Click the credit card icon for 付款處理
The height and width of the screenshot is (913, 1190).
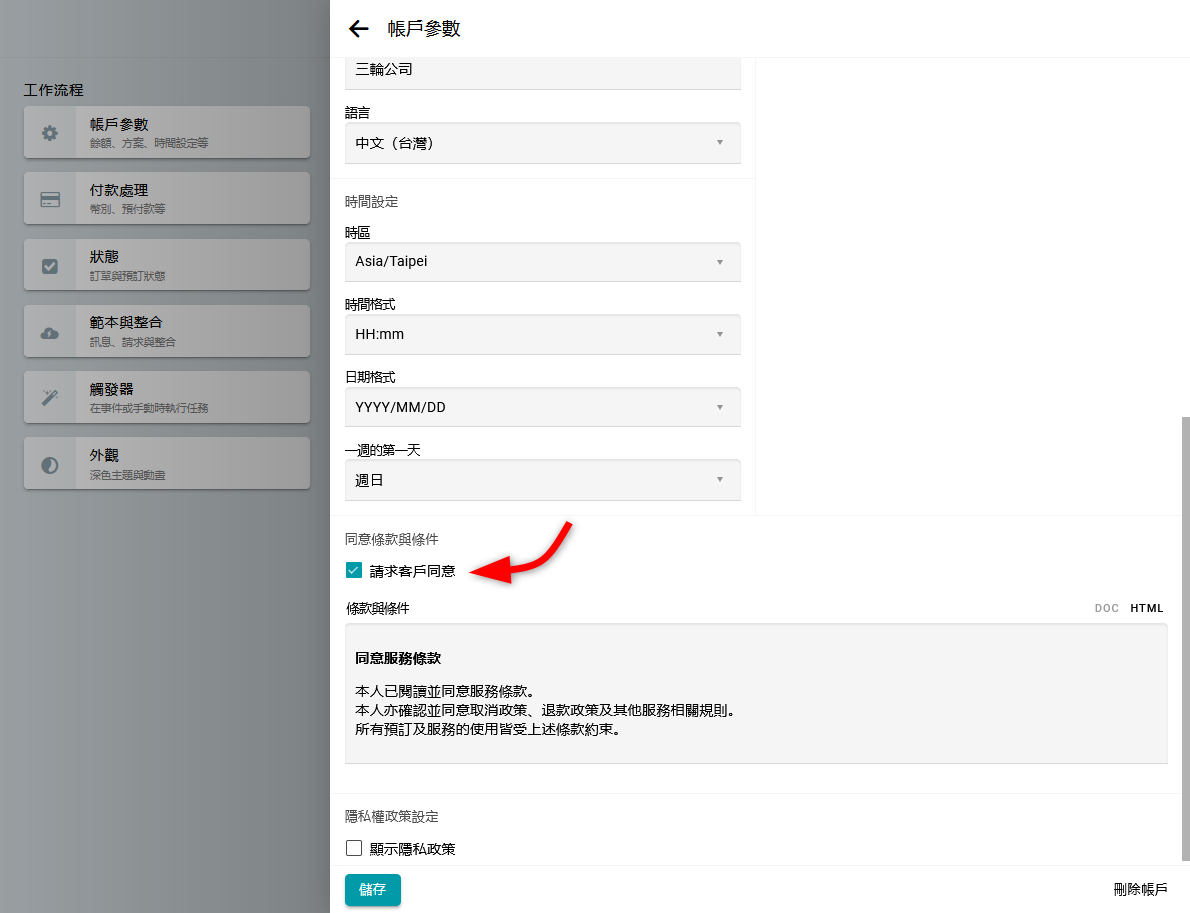(x=50, y=199)
